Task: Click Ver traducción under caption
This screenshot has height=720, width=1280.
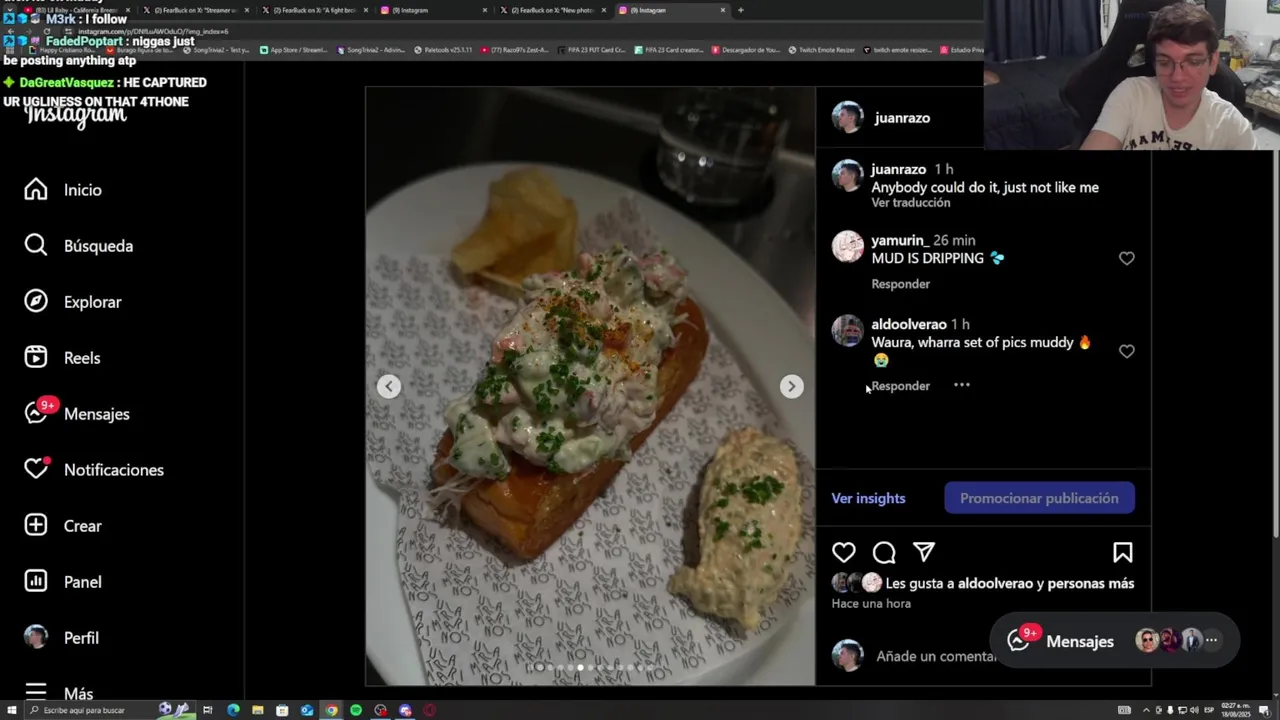Action: 910,203
